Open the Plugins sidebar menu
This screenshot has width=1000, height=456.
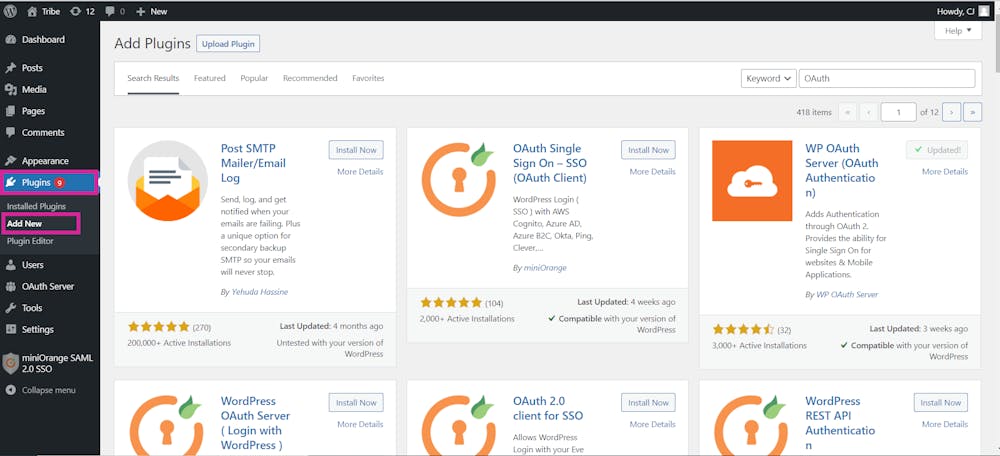(48, 182)
